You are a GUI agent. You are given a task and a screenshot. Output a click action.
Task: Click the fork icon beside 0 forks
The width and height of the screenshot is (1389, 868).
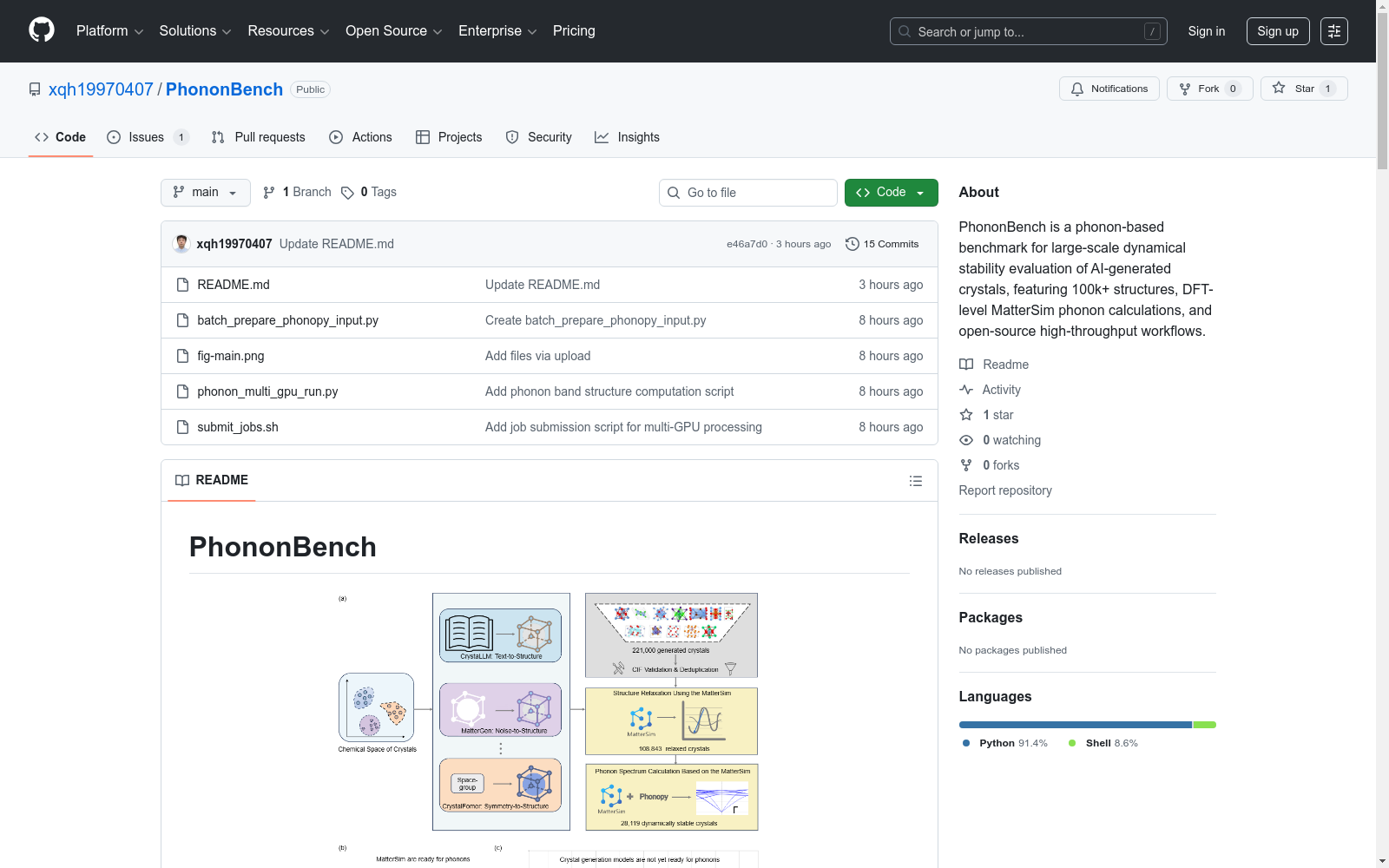966,465
